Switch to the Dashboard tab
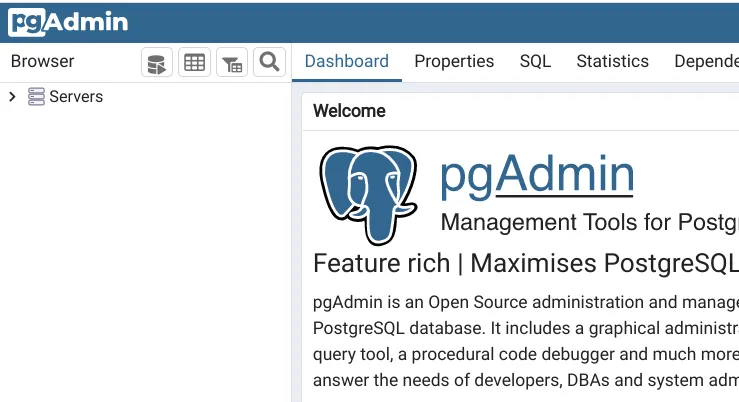 pyautogui.click(x=346, y=61)
